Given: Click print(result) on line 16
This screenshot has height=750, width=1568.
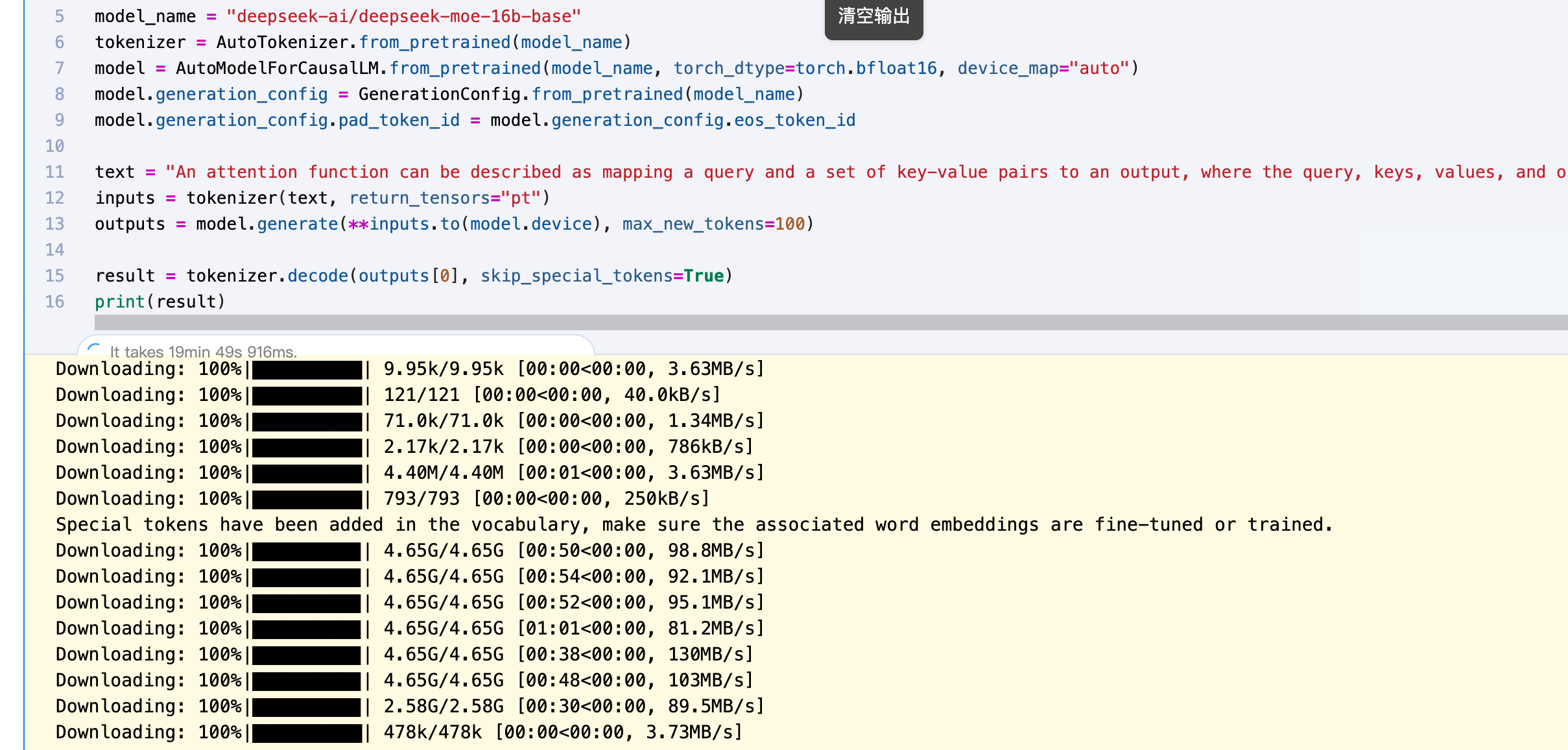Looking at the screenshot, I should pos(160,302).
